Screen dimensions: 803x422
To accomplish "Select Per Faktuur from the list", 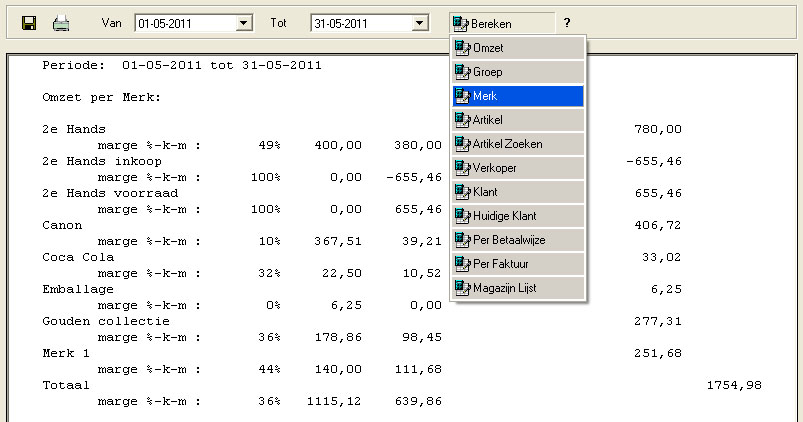I will 517,263.
